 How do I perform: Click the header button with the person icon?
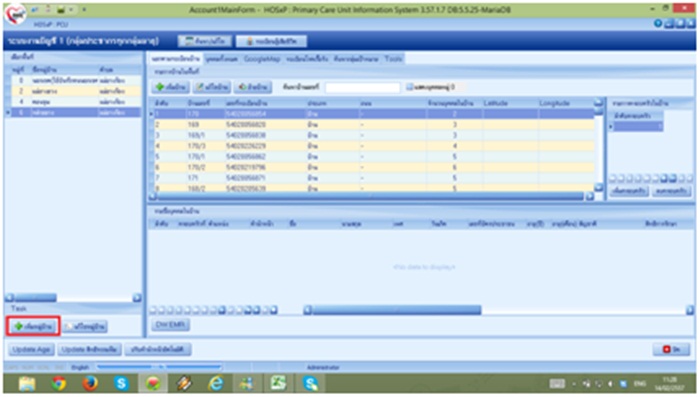click(x=271, y=41)
